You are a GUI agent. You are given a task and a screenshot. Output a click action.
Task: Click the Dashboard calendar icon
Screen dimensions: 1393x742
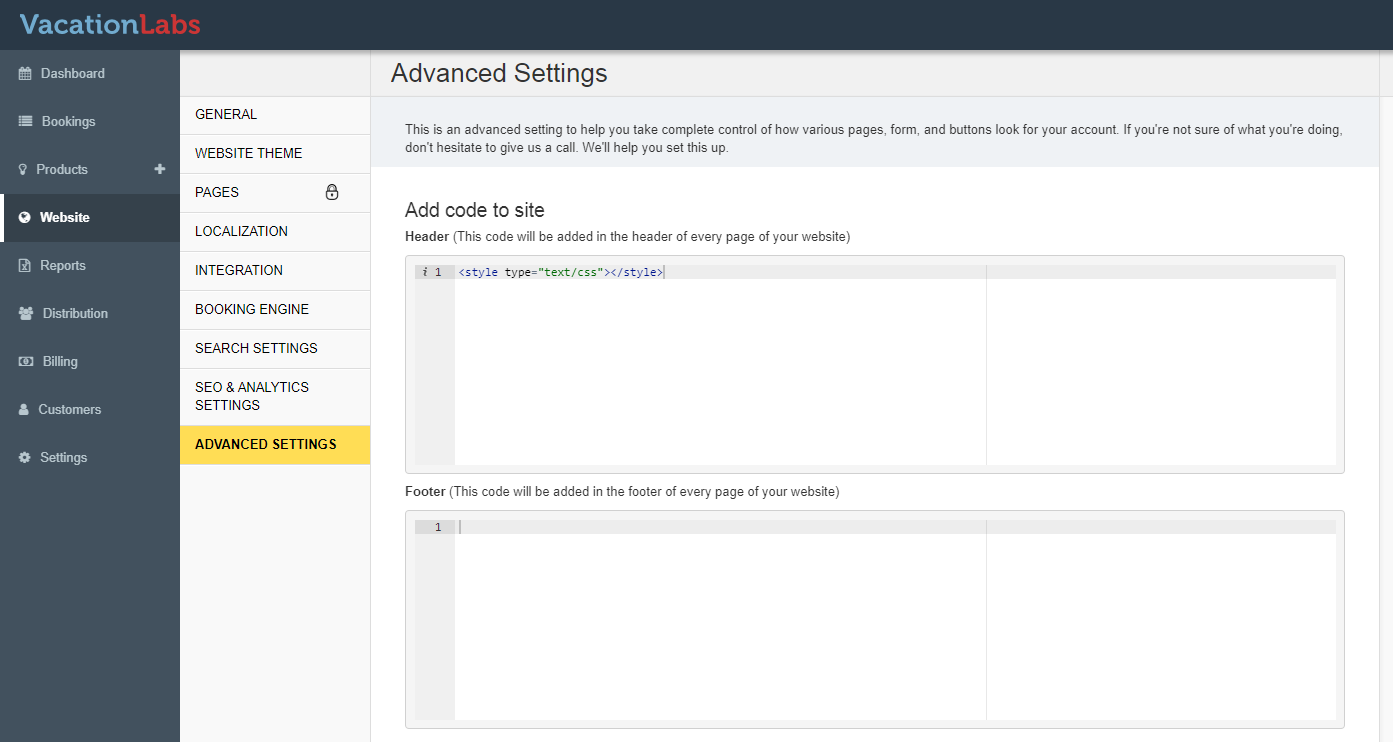click(x=25, y=74)
